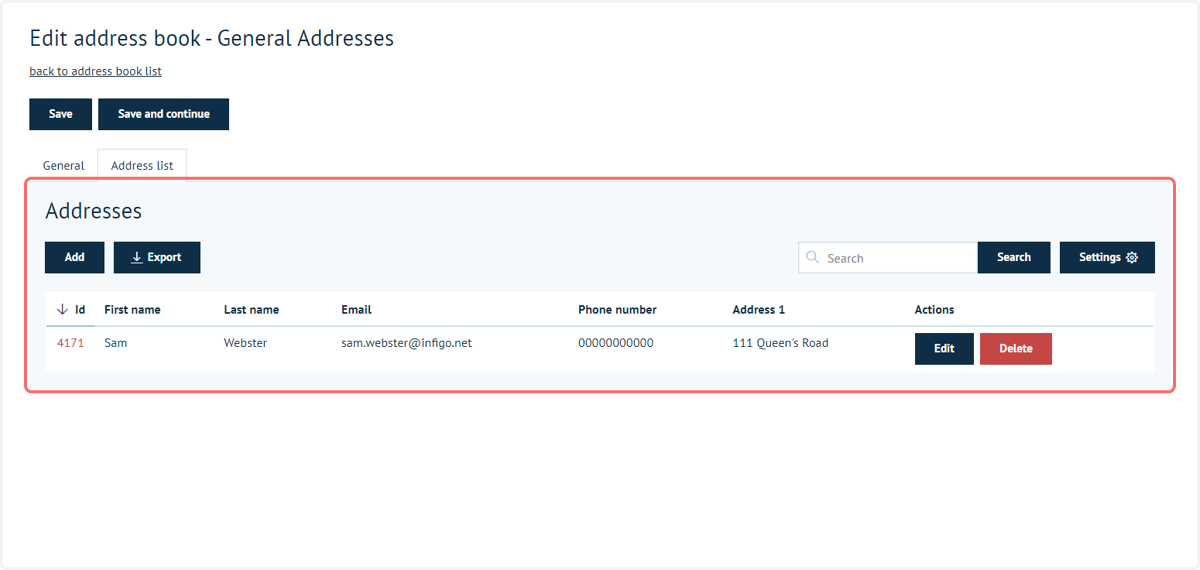The image size is (1200, 570).
Task: Sort by the Id column arrow
Action: pos(63,310)
